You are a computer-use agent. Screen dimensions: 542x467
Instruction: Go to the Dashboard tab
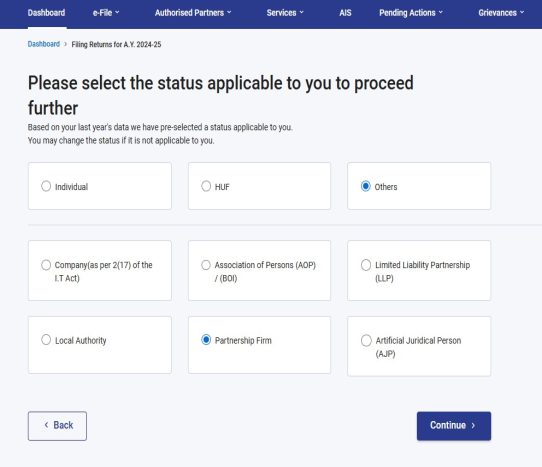coord(46,13)
